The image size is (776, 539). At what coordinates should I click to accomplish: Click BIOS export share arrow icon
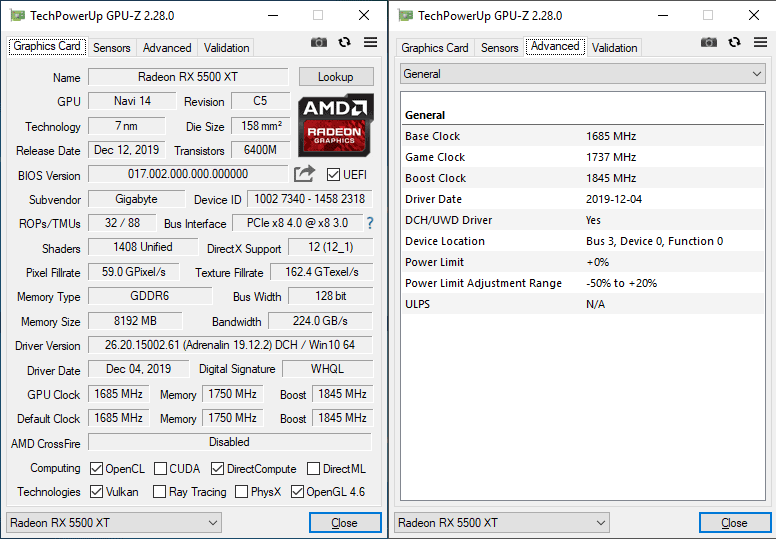click(304, 174)
